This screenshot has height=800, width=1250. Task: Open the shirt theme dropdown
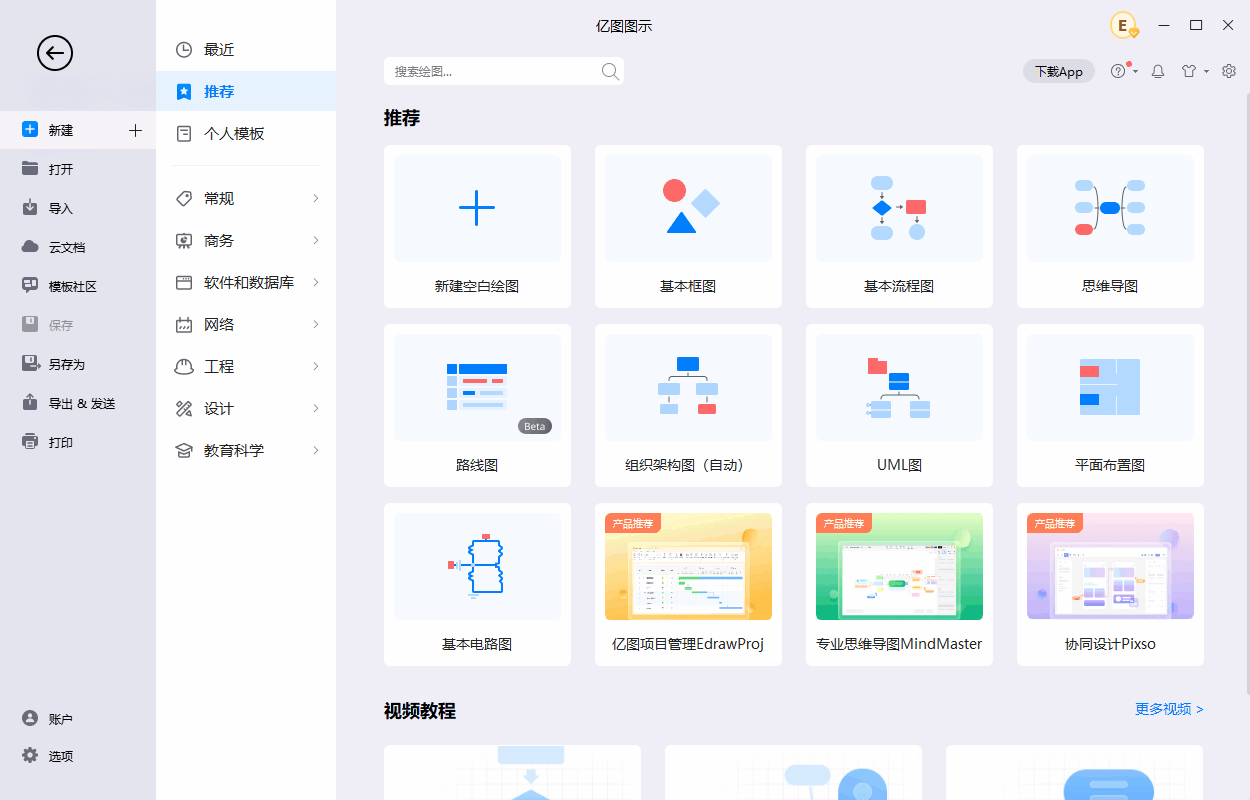point(1194,71)
